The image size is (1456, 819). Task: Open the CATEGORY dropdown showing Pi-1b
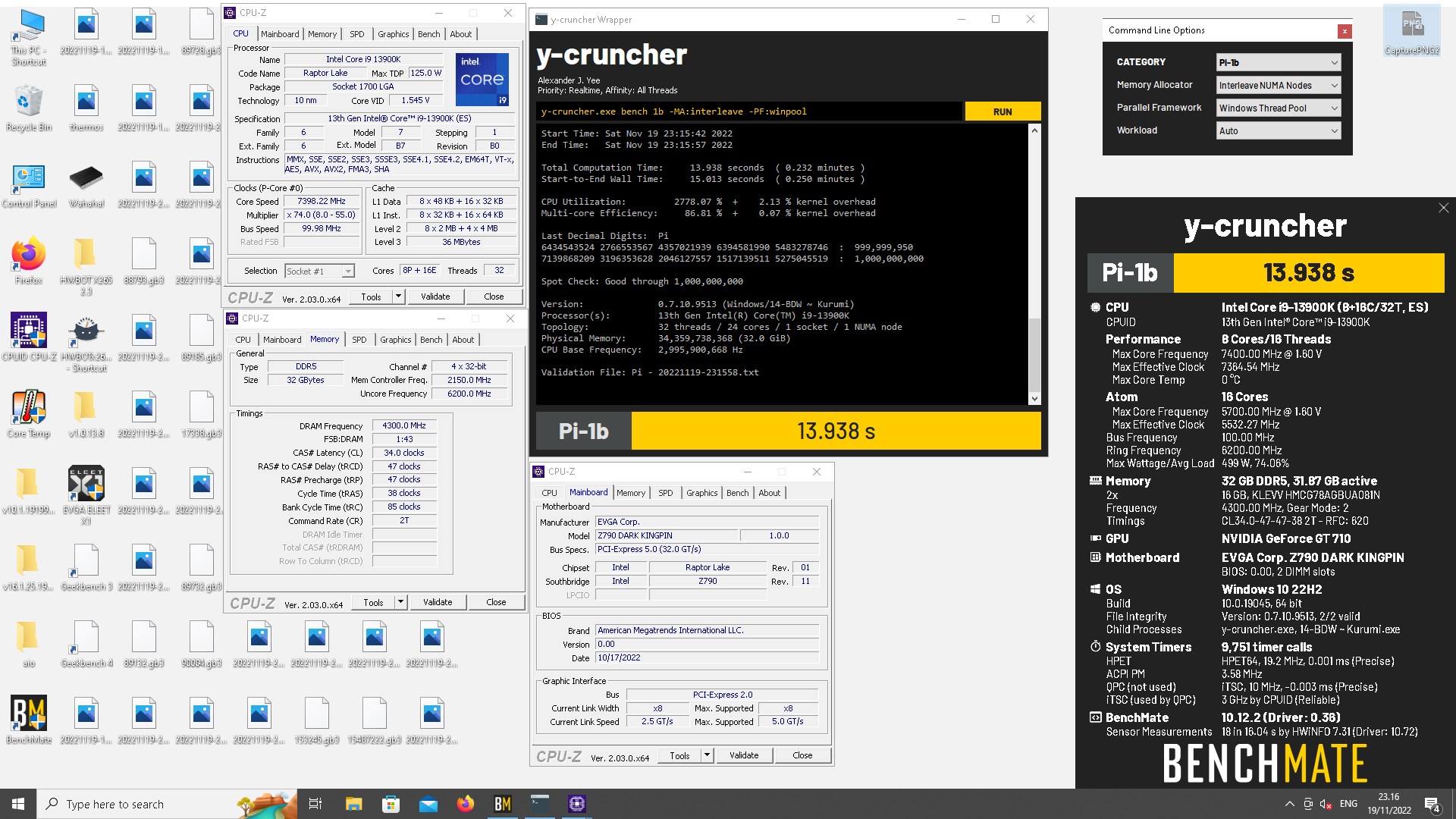click(x=1279, y=62)
